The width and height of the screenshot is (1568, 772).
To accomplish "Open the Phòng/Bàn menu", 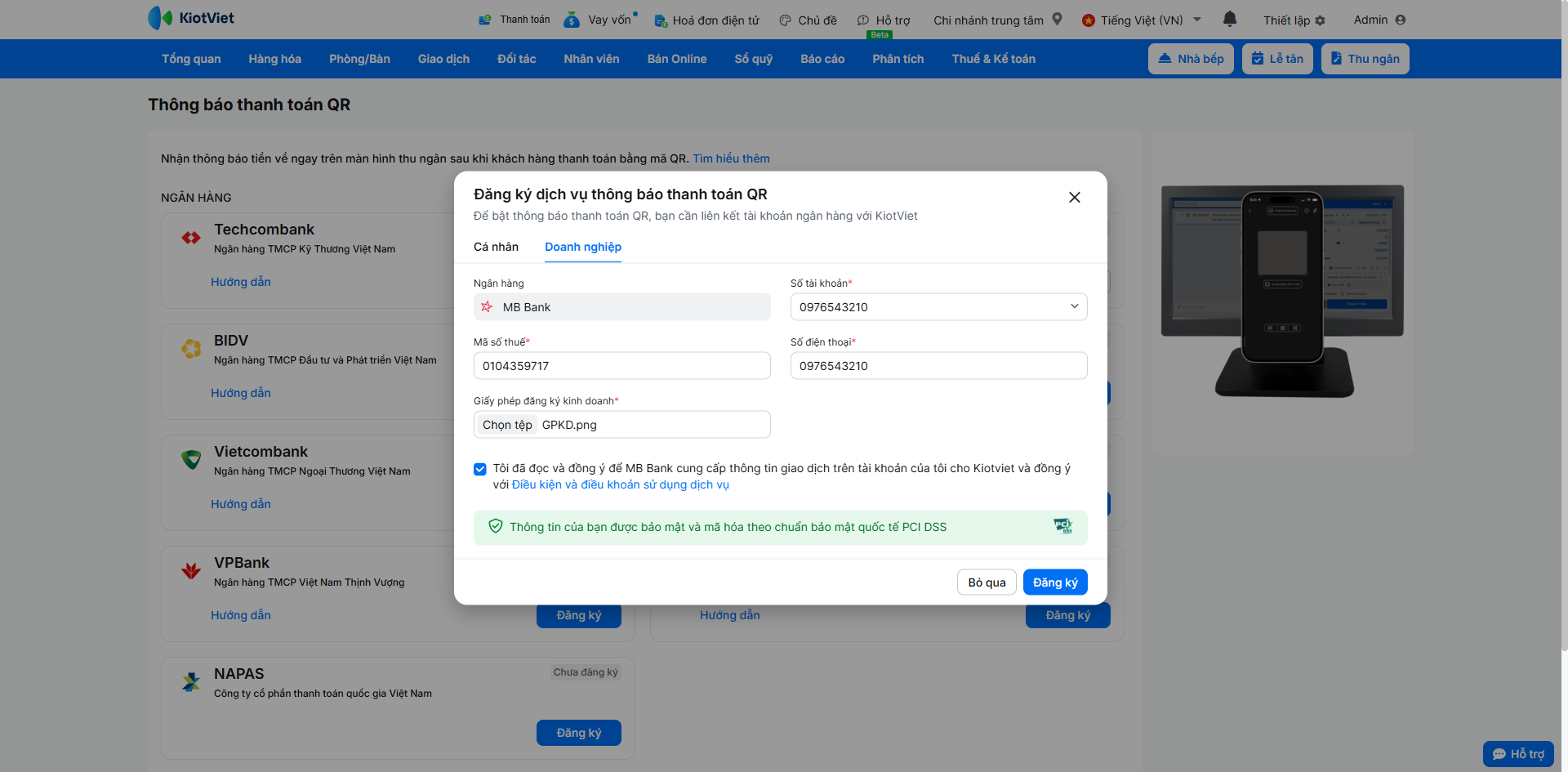I will pyautogui.click(x=359, y=59).
